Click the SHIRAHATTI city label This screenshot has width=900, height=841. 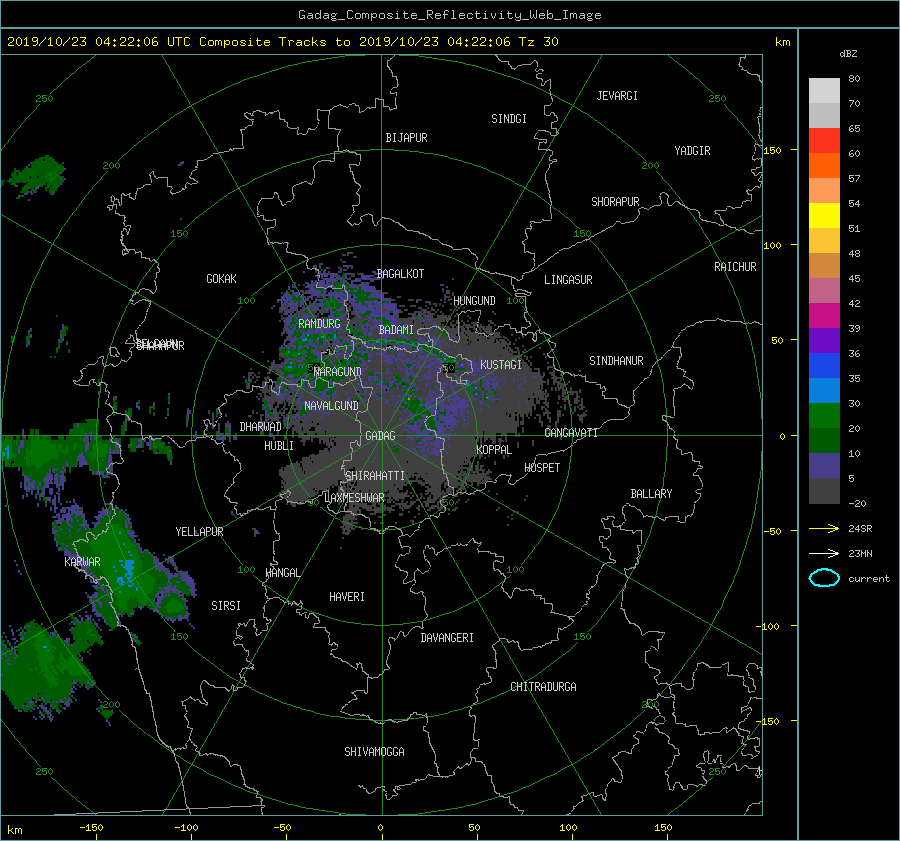click(x=375, y=476)
